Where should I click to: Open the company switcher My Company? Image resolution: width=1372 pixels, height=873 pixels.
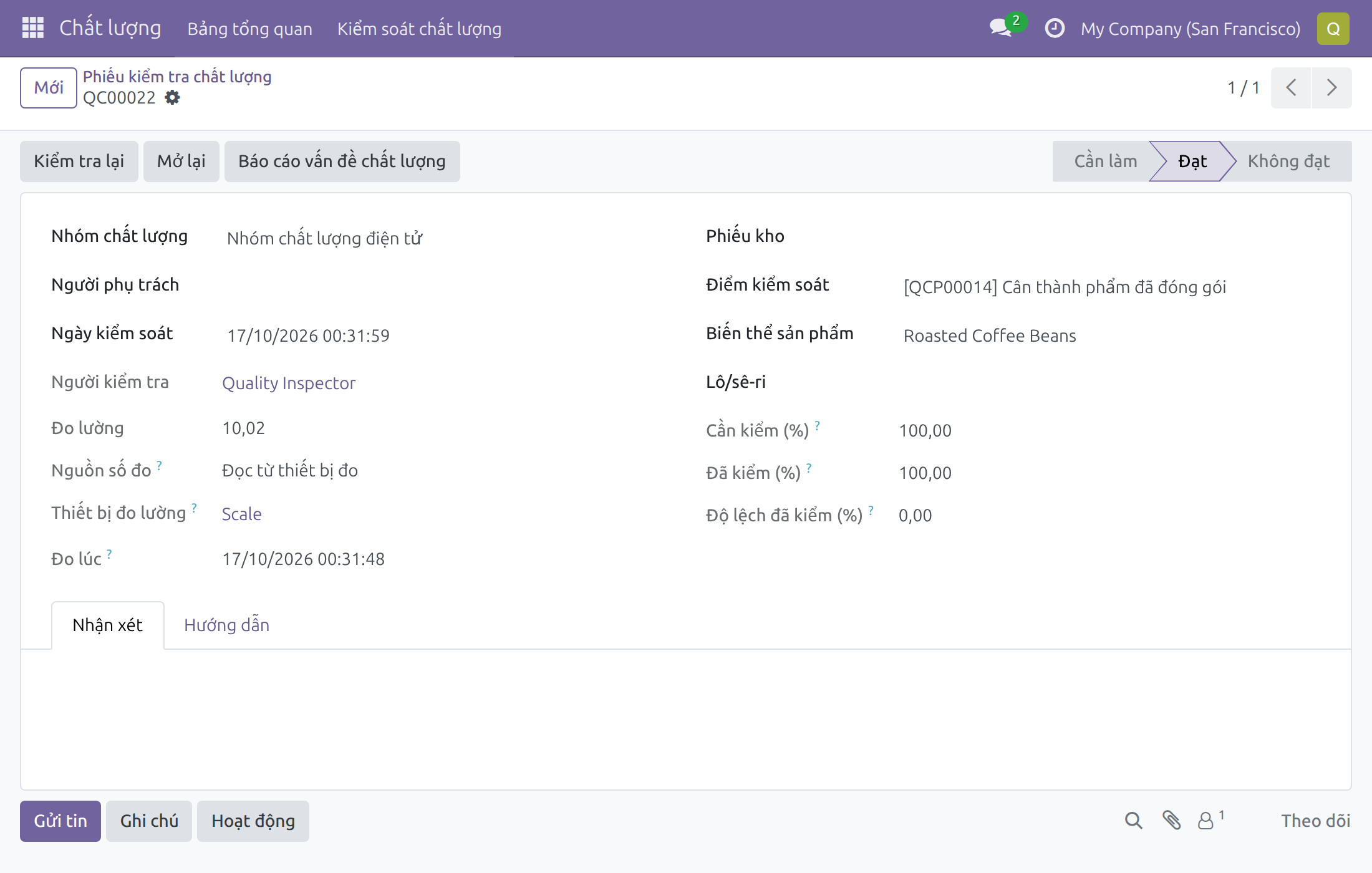(1191, 29)
